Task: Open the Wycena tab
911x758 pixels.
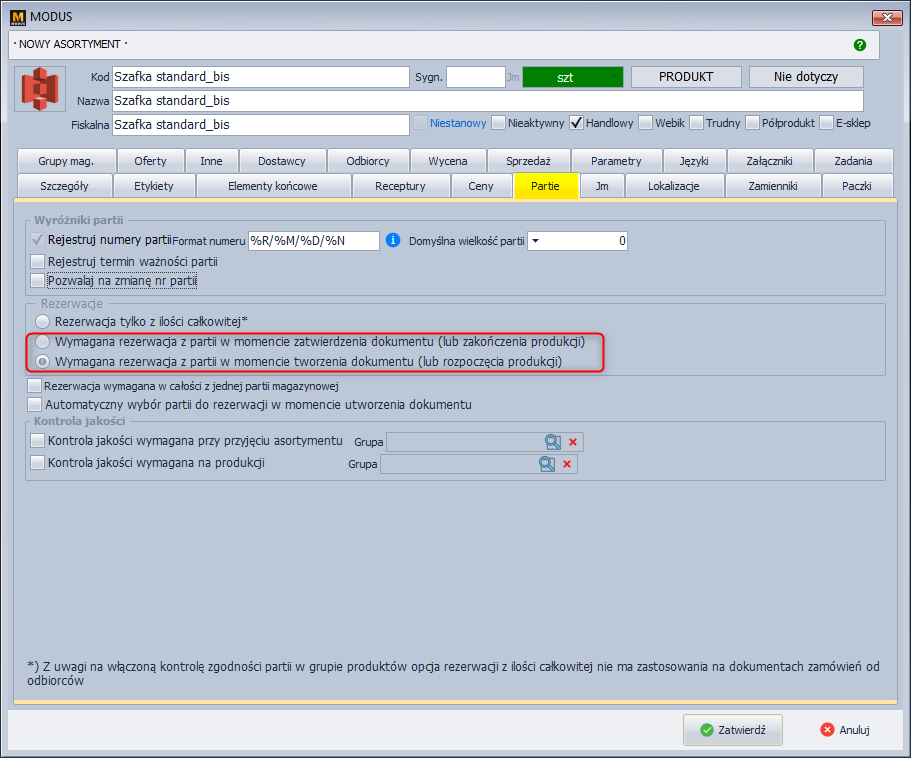Action: click(447, 161)
